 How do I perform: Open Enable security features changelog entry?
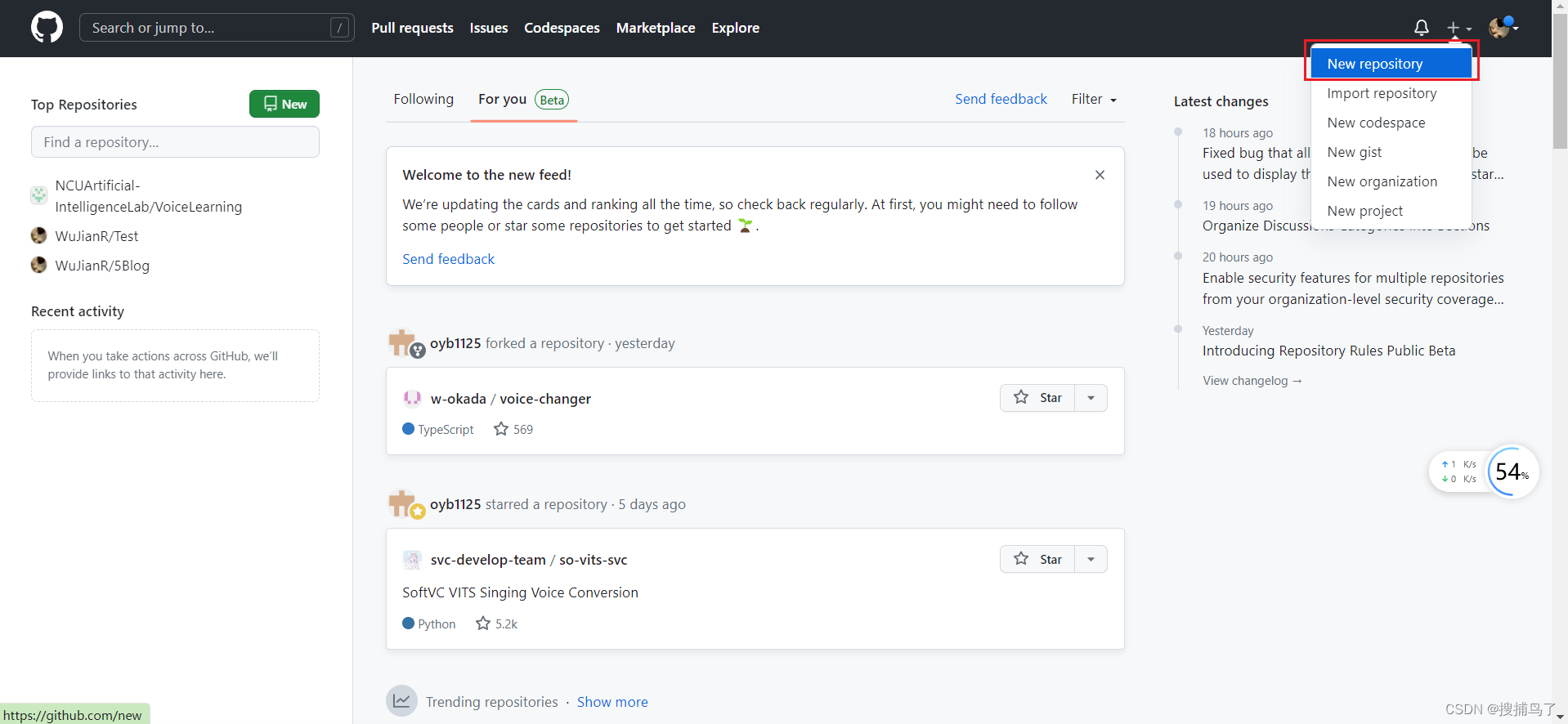click(1353, 288)
